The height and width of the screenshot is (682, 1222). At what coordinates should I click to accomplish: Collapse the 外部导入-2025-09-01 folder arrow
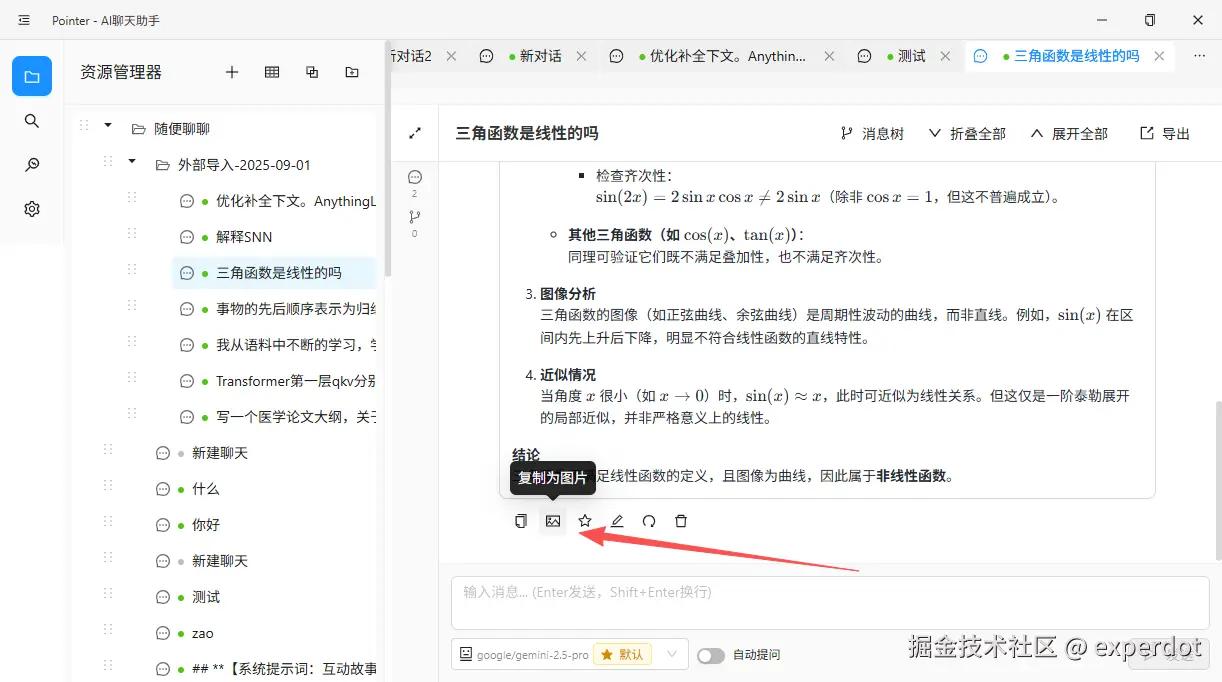coord(131,161)
